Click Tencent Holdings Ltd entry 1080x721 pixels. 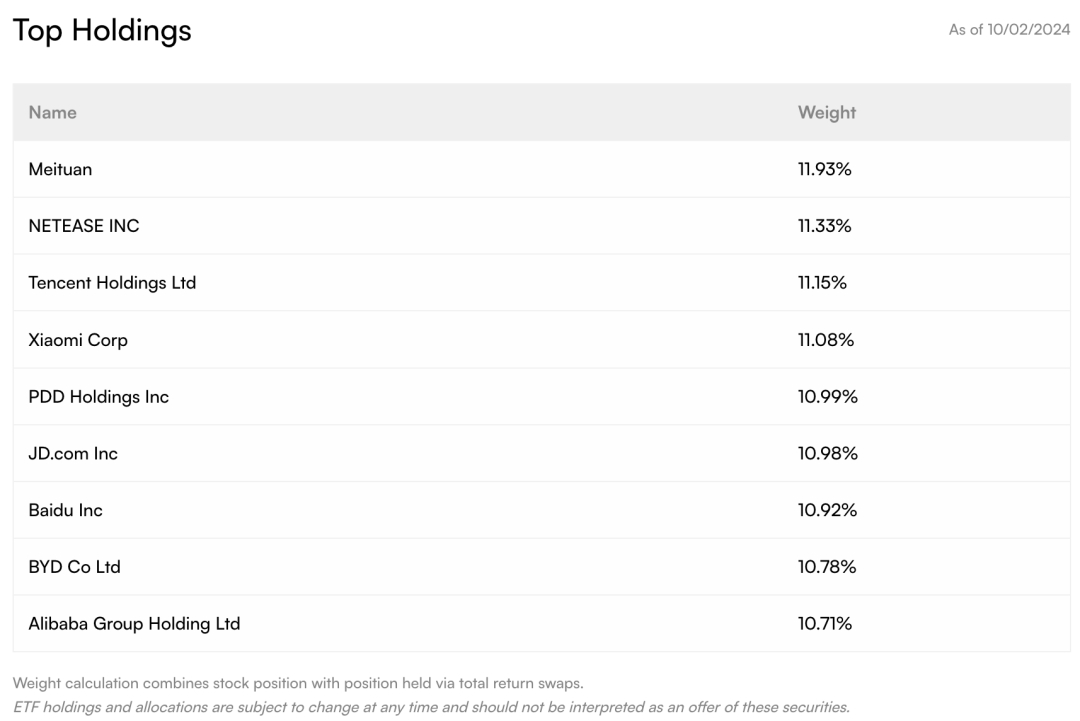click(x=112, y=283)
